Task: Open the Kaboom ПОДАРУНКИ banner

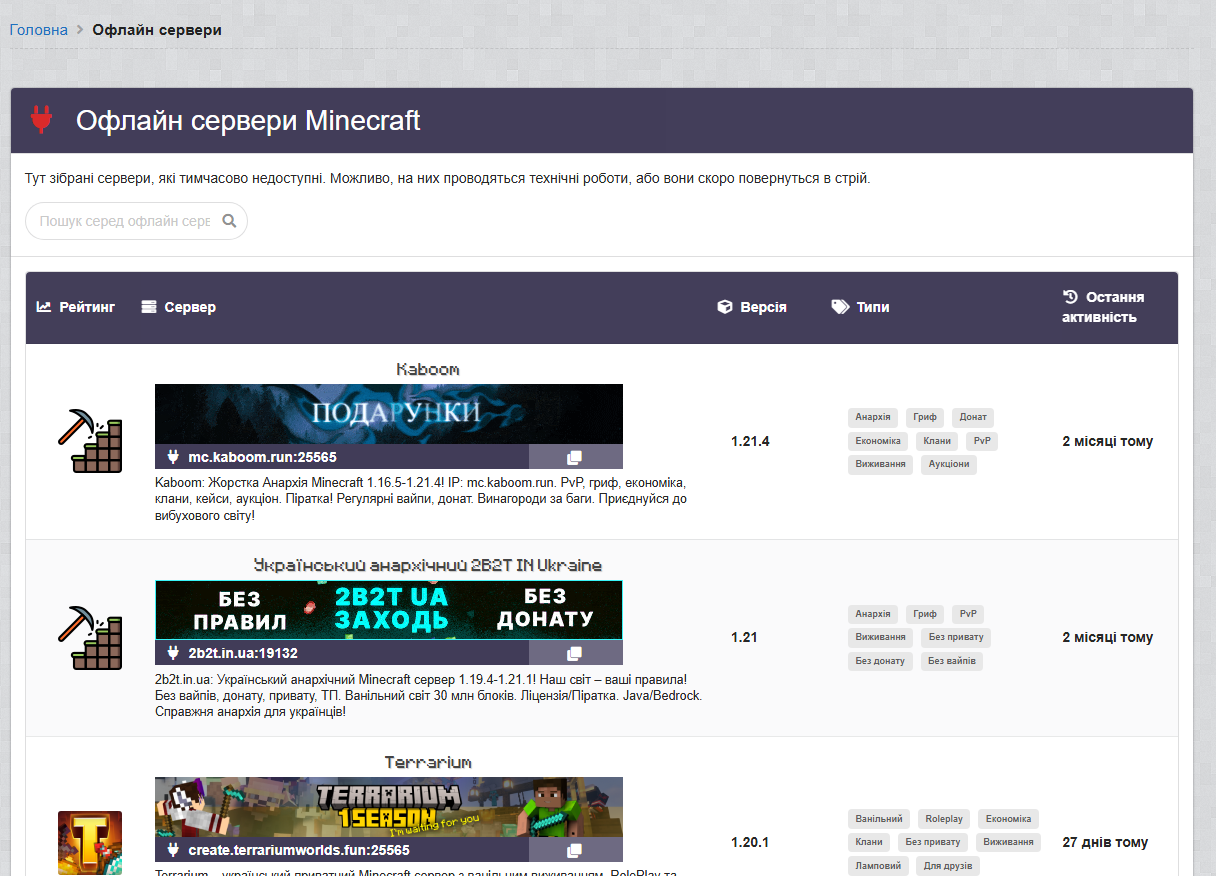Action: click(x=389, y=414)
